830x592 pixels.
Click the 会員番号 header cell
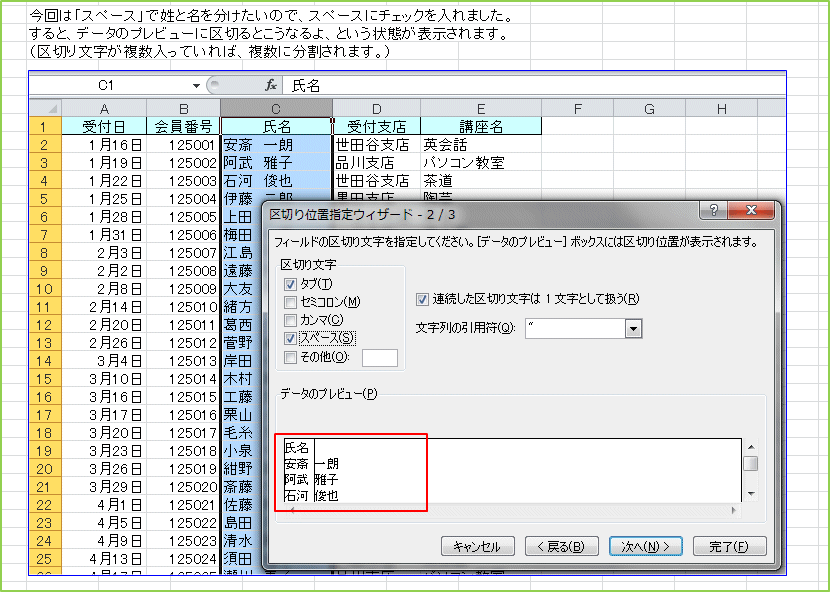click(x=184, y=127)
